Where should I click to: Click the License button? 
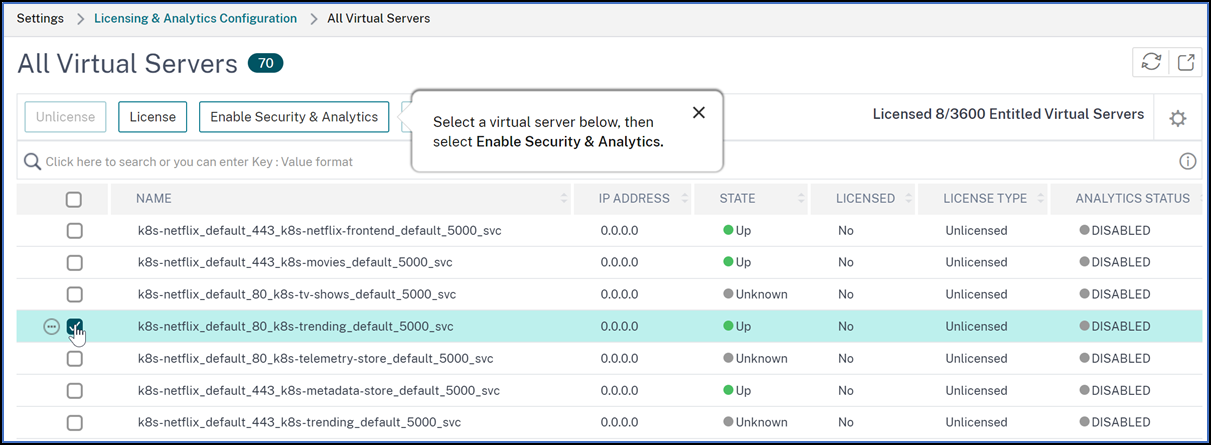153,117
